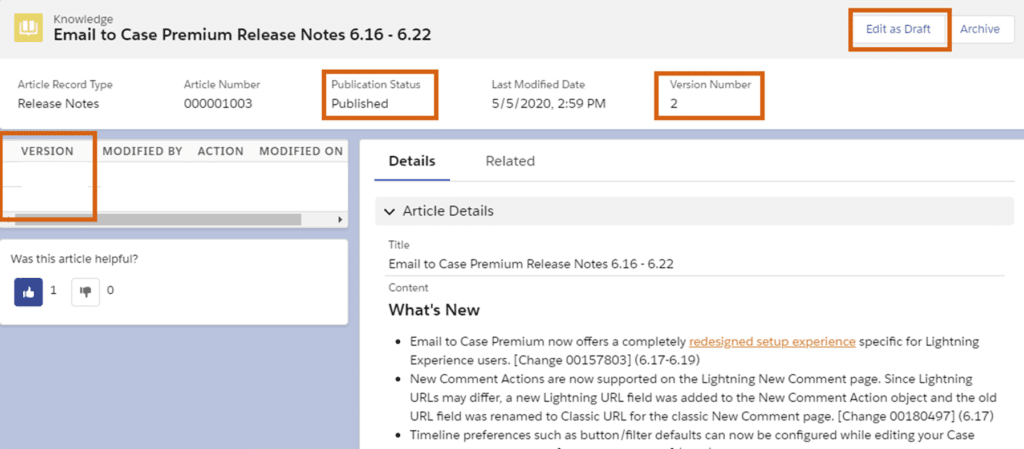The image size is (1024, 449).
Task: Click the ACTION column header
Action: pos(220,151)
